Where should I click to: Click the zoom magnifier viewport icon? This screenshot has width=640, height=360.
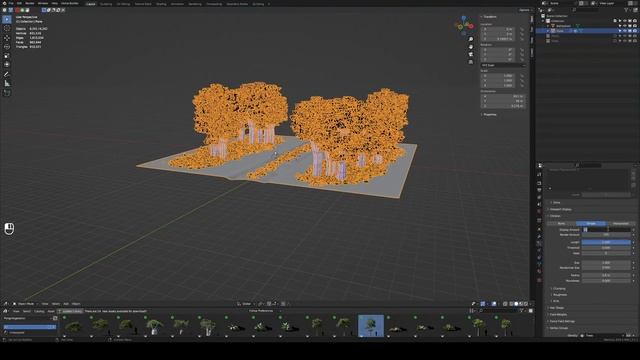[x=471, y=39]
